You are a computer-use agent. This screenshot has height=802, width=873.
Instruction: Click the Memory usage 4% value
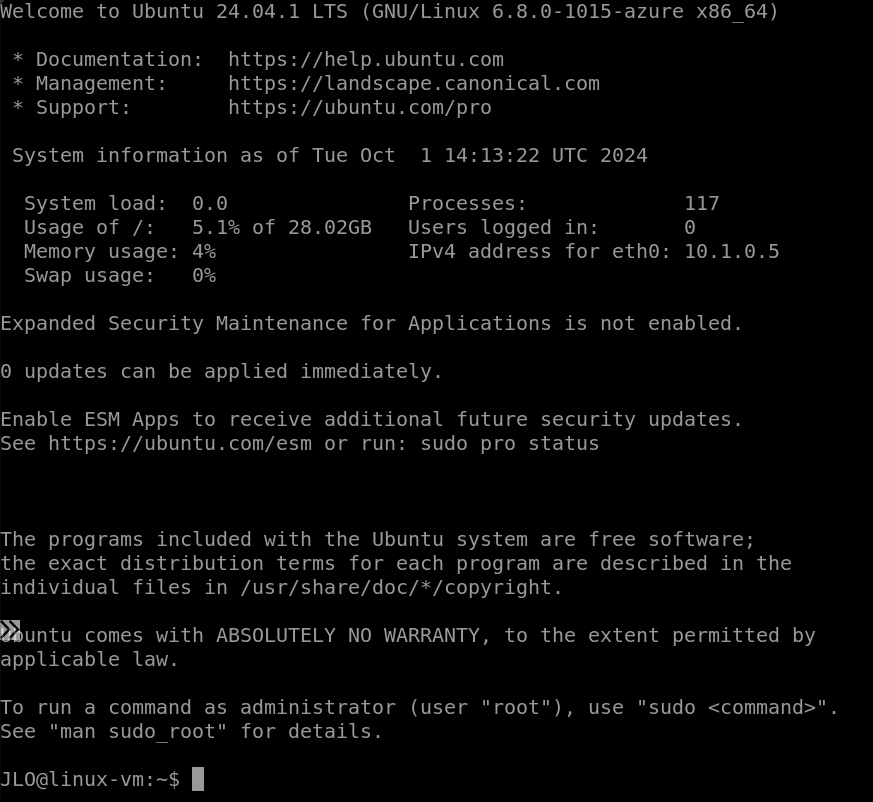[204, 252]
